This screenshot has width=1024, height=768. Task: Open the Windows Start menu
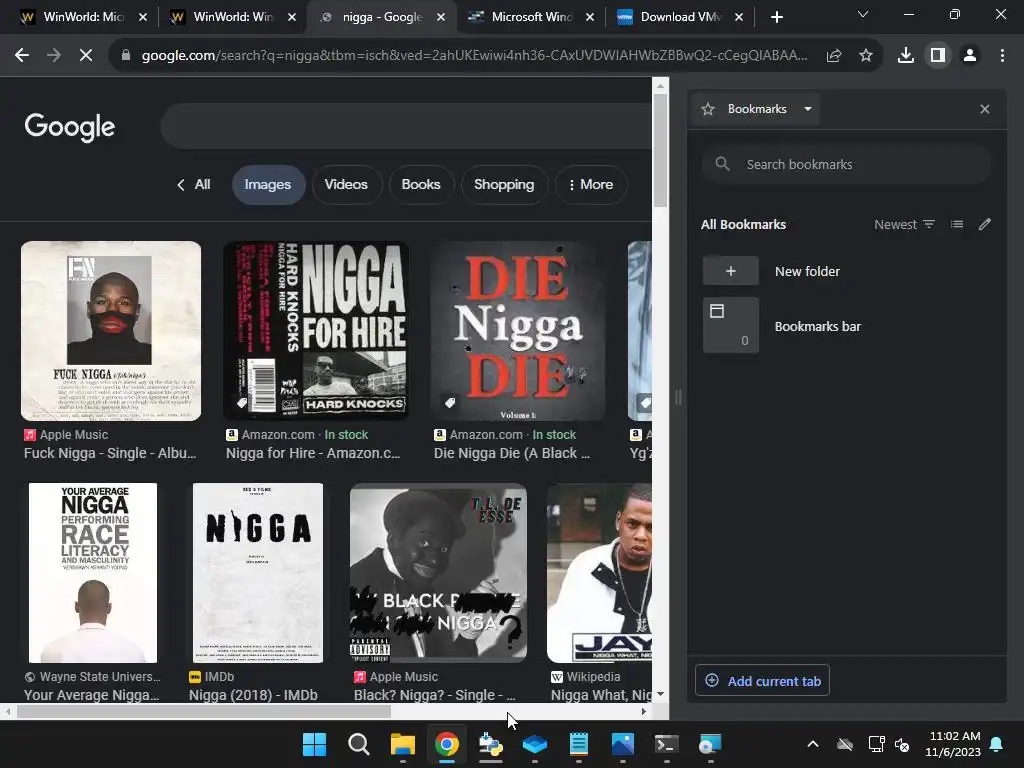click(314, 744)
